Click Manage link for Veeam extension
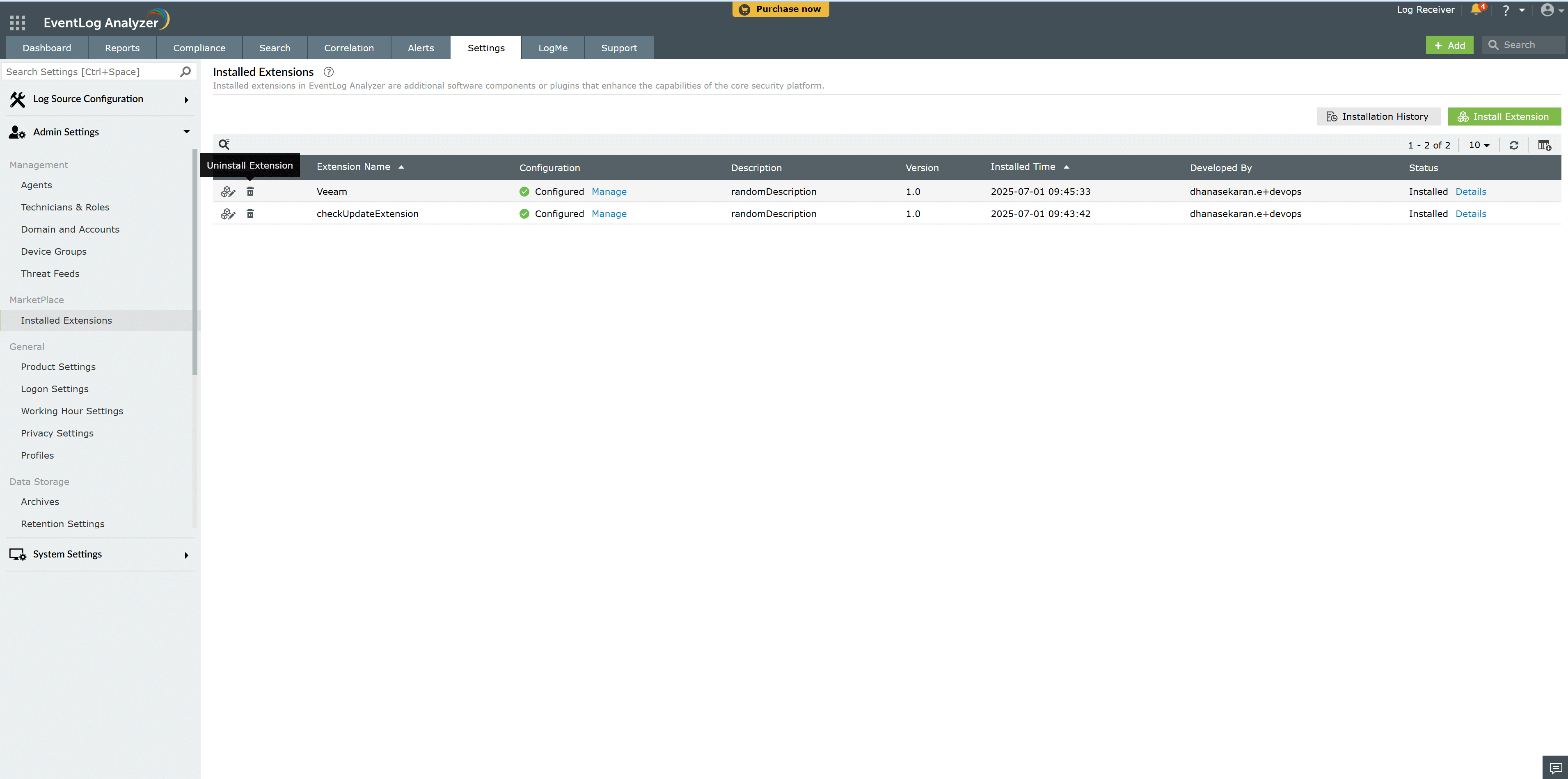Viewport: 1568px width, 779px height. [609, 192]
